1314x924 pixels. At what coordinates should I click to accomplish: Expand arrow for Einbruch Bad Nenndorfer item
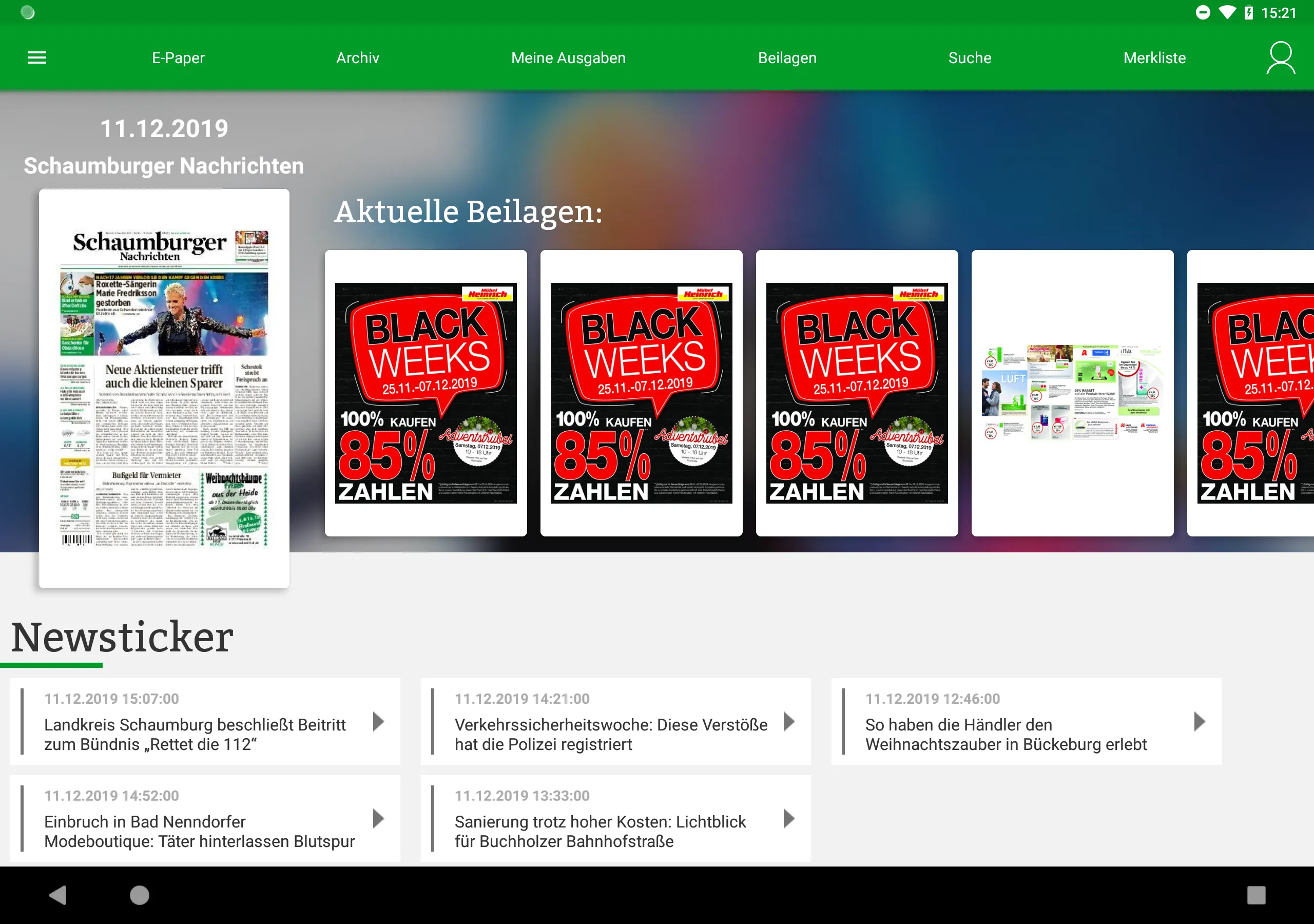tap(378, 819)
